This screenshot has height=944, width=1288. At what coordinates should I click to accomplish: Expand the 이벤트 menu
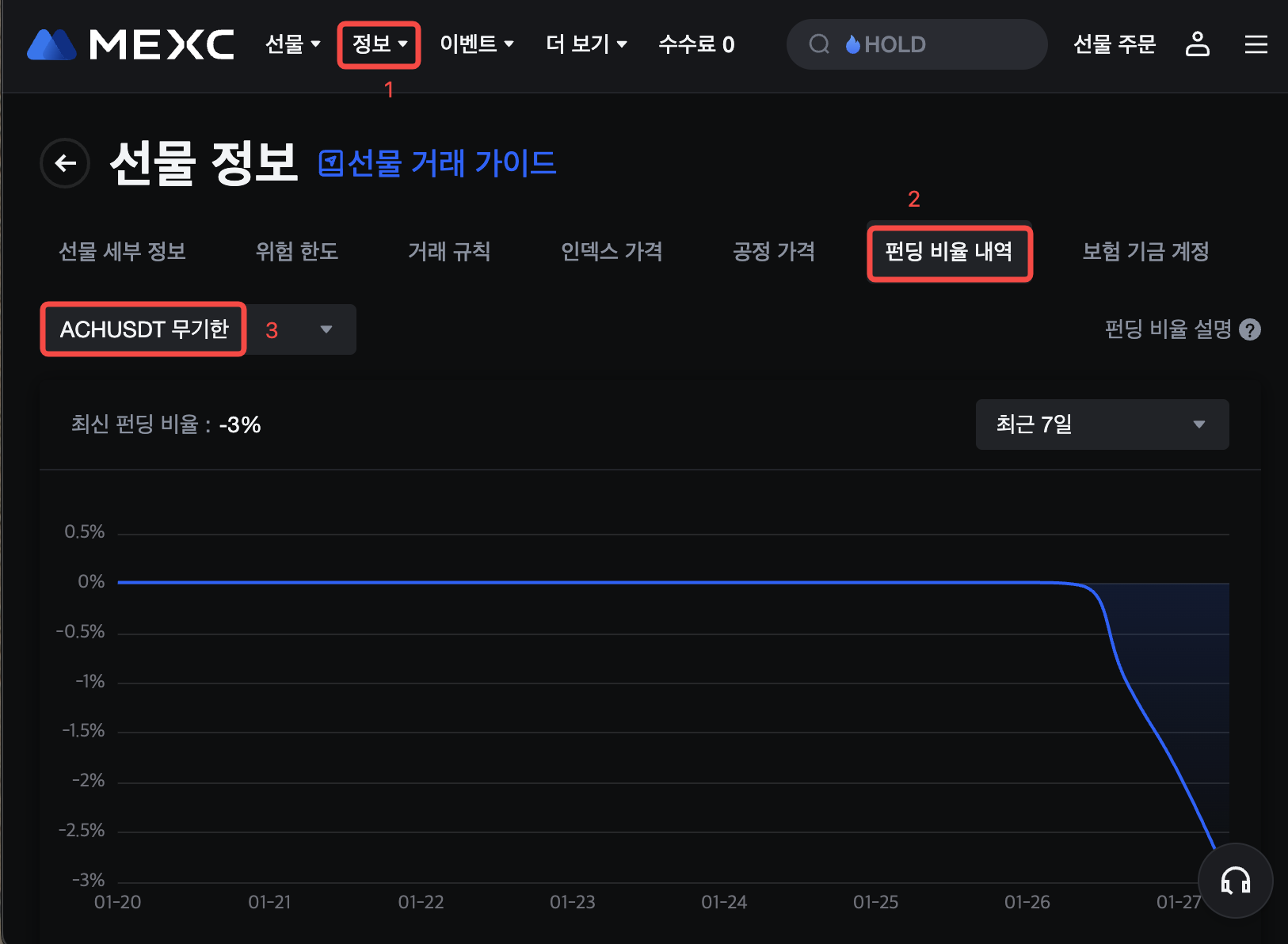click(x=476, y=44)
